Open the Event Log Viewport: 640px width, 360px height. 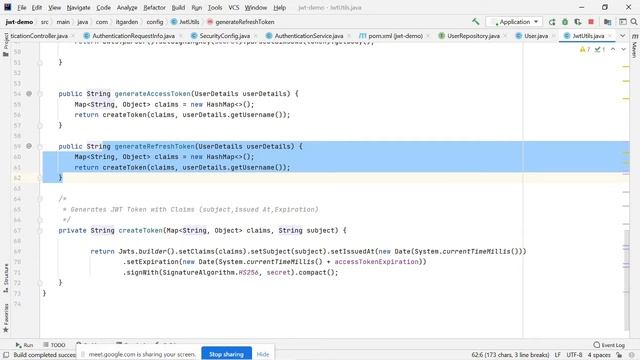tap(609, 345)
